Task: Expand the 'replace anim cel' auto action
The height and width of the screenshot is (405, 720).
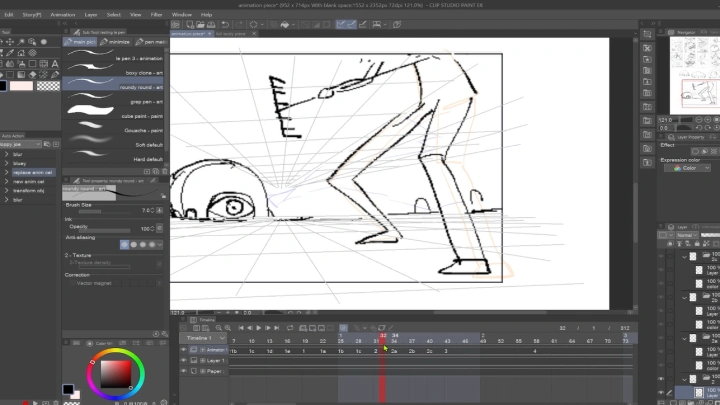Action: [6, 173]
